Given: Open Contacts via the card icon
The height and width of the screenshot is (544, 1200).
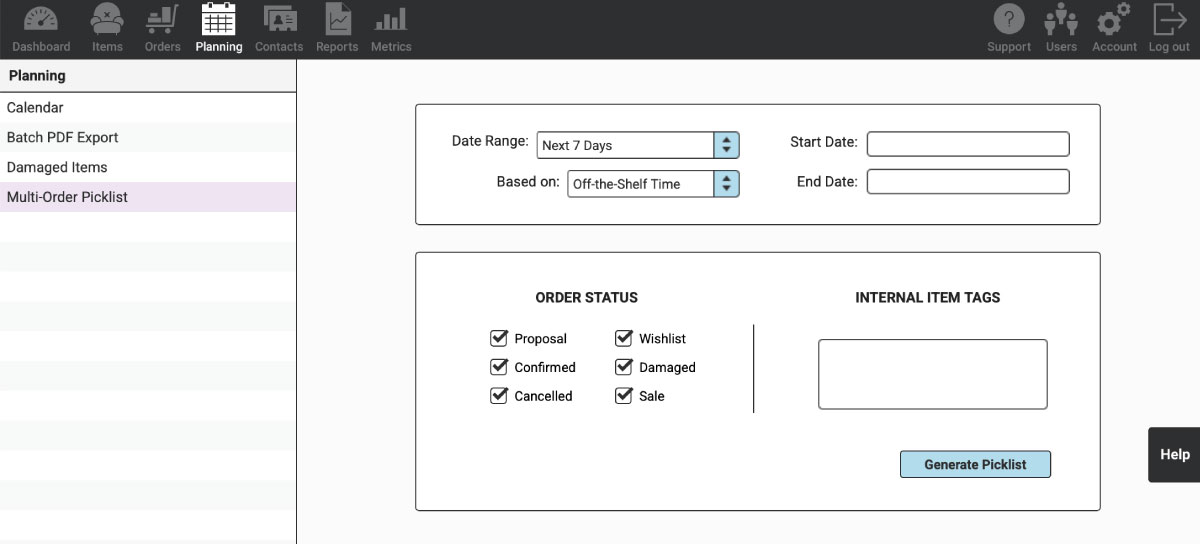Looking at the screenshot, I should pyautogui.click(x=279, y=20).
